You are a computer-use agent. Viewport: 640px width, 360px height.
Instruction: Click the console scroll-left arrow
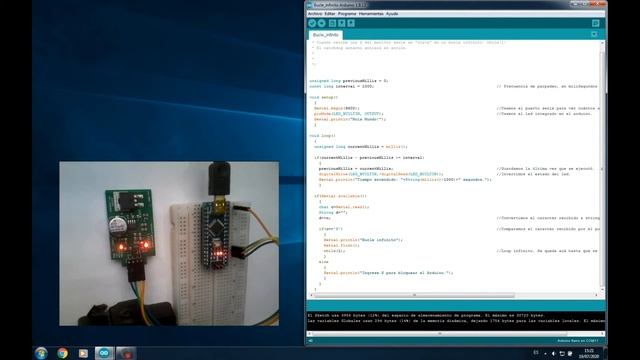[x=310, y=334]
